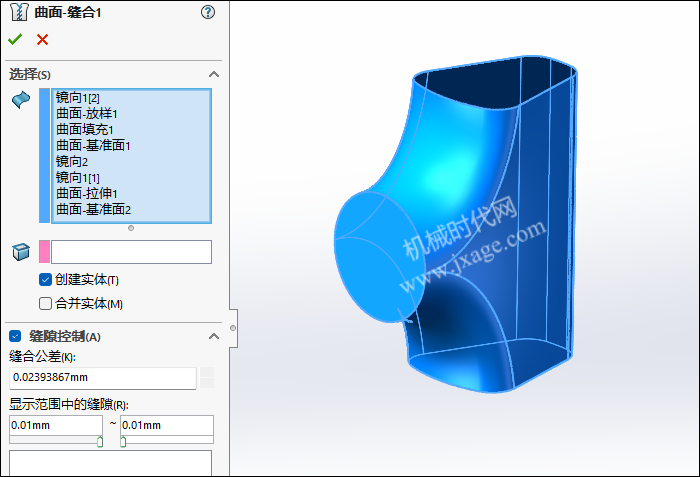The image size is (700, 477).
Task: Enable the 合并实体 checkbox
Action: 45,304
